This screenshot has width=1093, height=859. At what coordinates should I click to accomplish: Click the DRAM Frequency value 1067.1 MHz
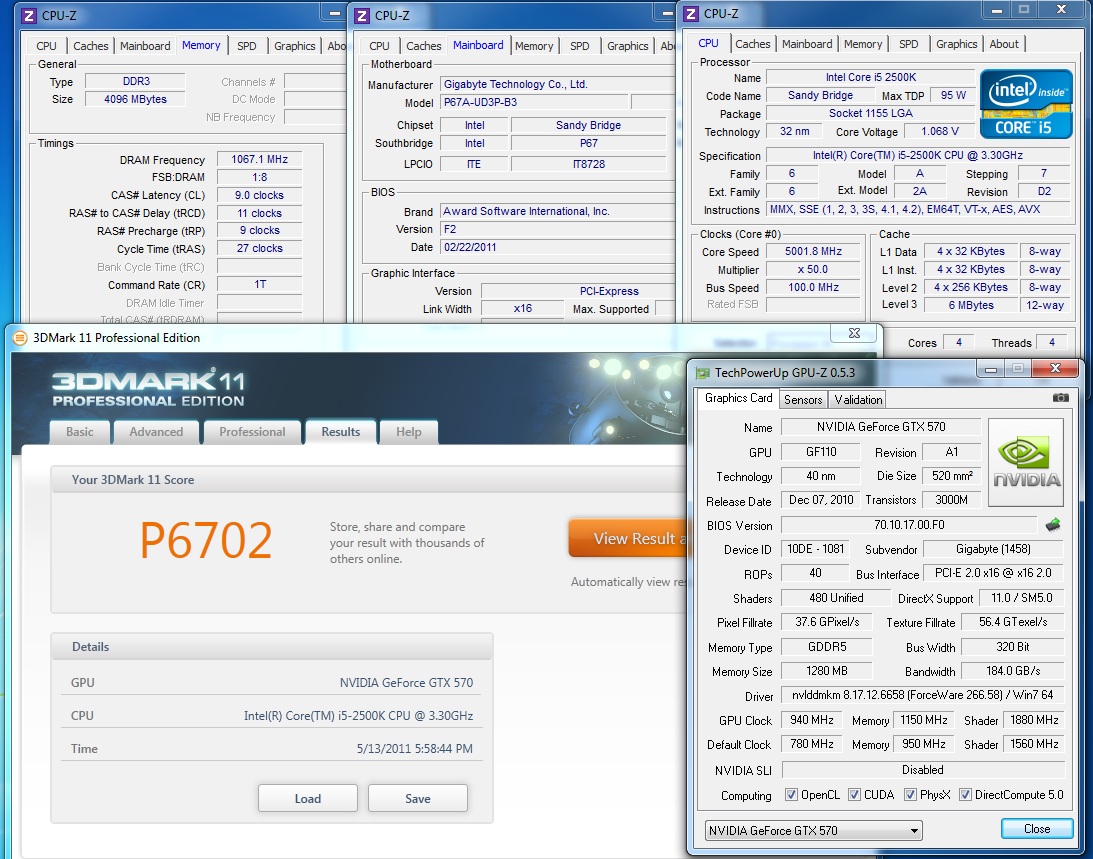coord(259,160)
